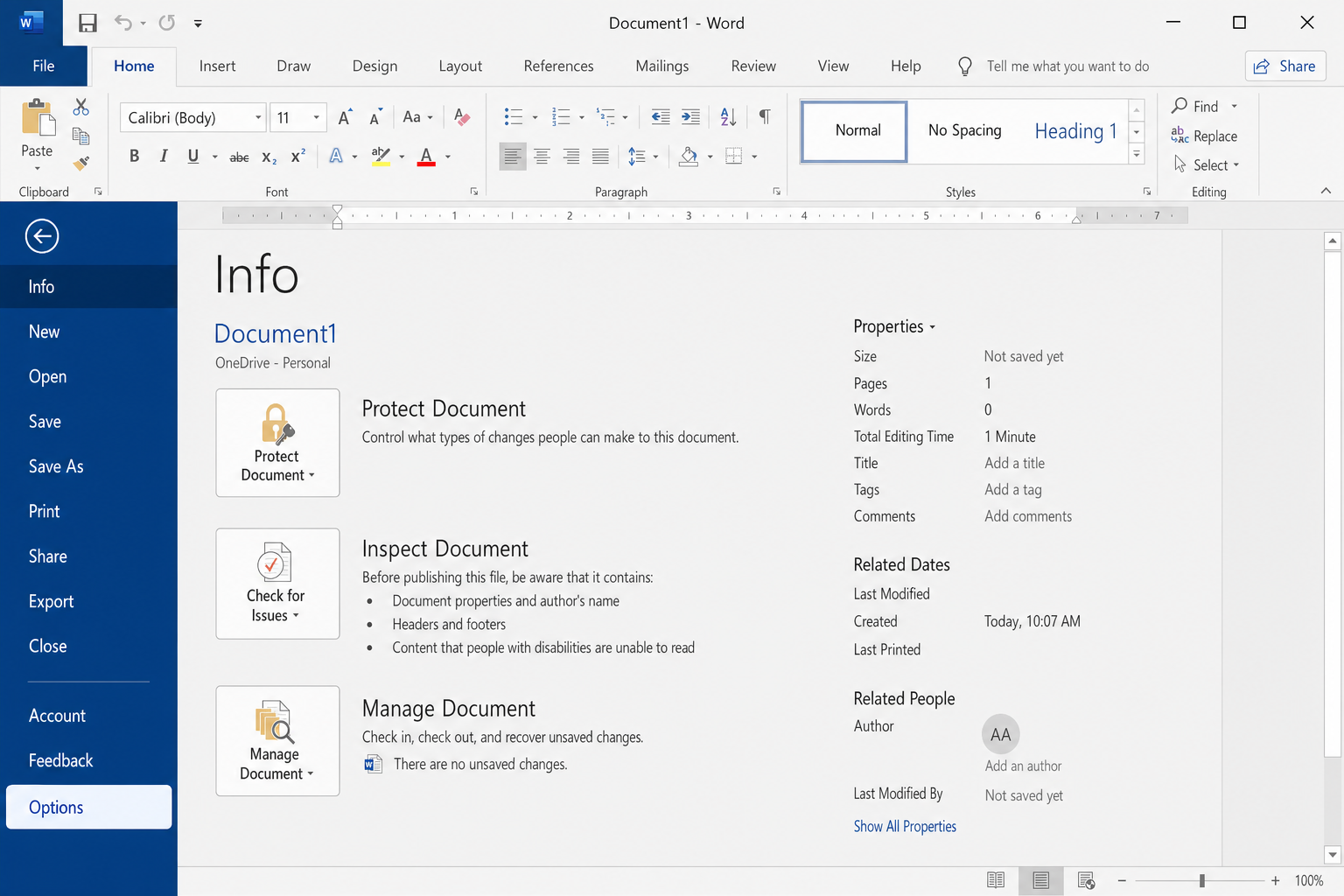This screenshot has width=1344, height=896.
Task: Toggle Print Layout view in status bar
Action: click(x=1041, y=880)
